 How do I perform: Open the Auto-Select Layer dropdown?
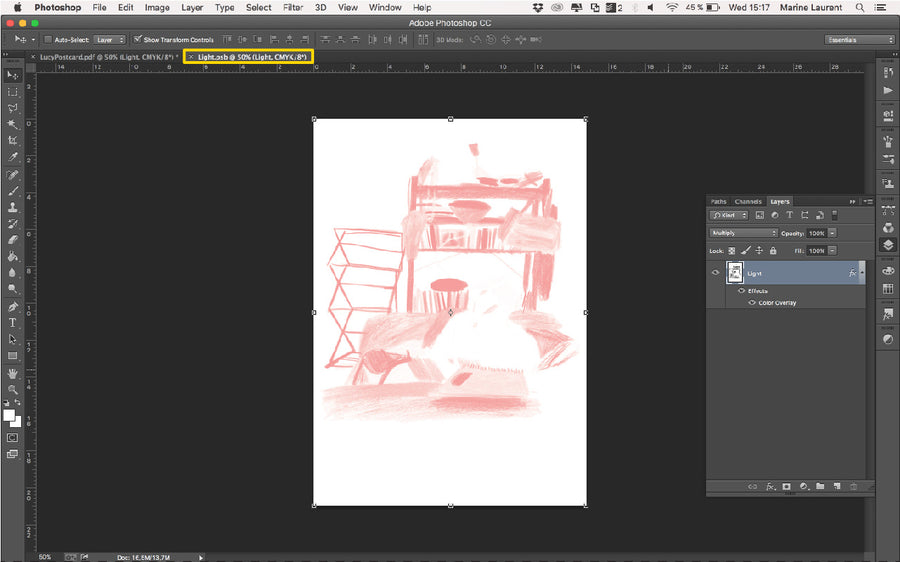pyautogui.click(x=109, y=40)
